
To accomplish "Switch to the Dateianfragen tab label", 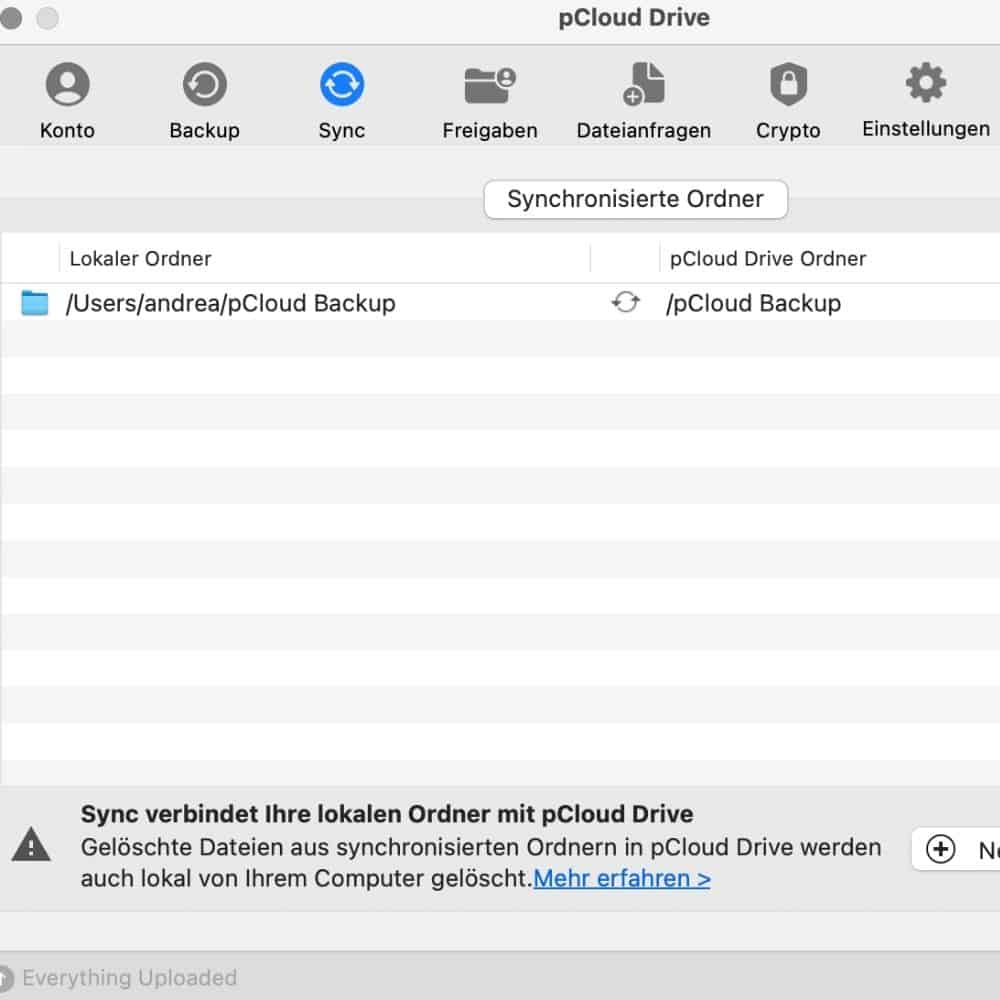I will (643, 130).
